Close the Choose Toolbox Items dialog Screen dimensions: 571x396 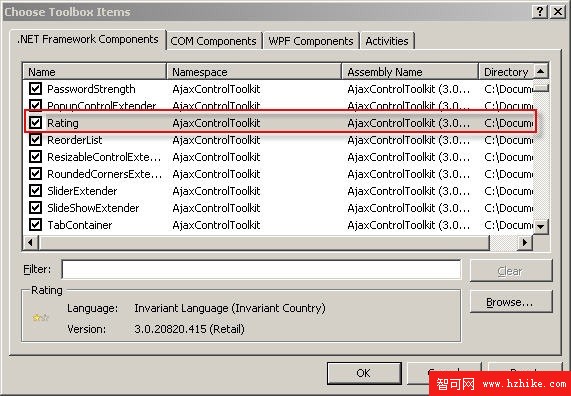[558, 12]
